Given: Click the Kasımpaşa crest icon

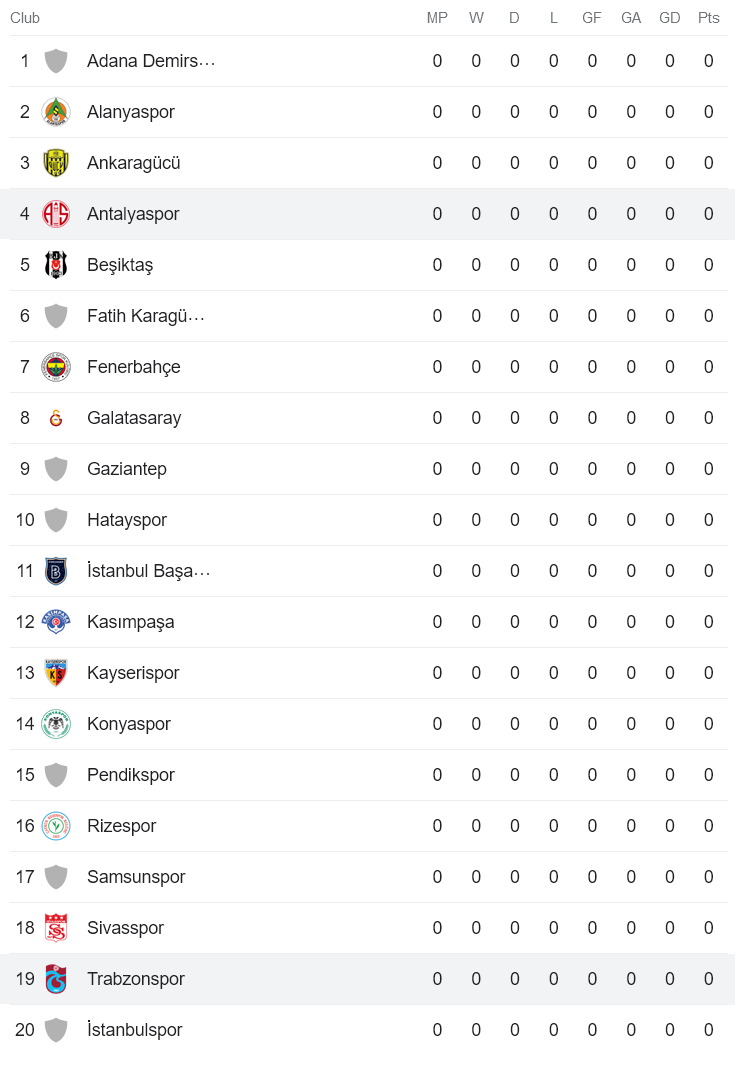Looking at the screenshot, I should [x=56, y=621].
